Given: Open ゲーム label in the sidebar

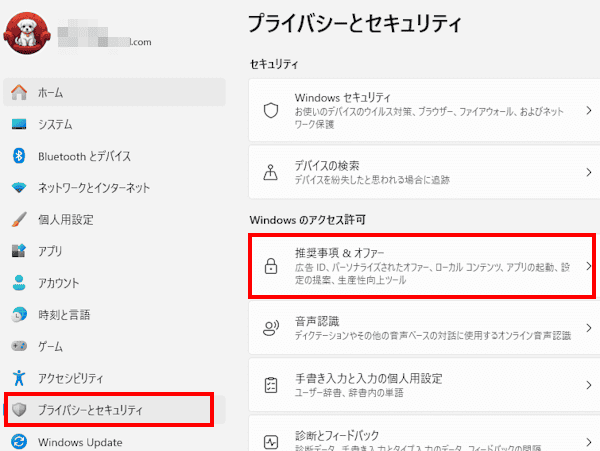Looking at the screenshot, I should [50, 346].
